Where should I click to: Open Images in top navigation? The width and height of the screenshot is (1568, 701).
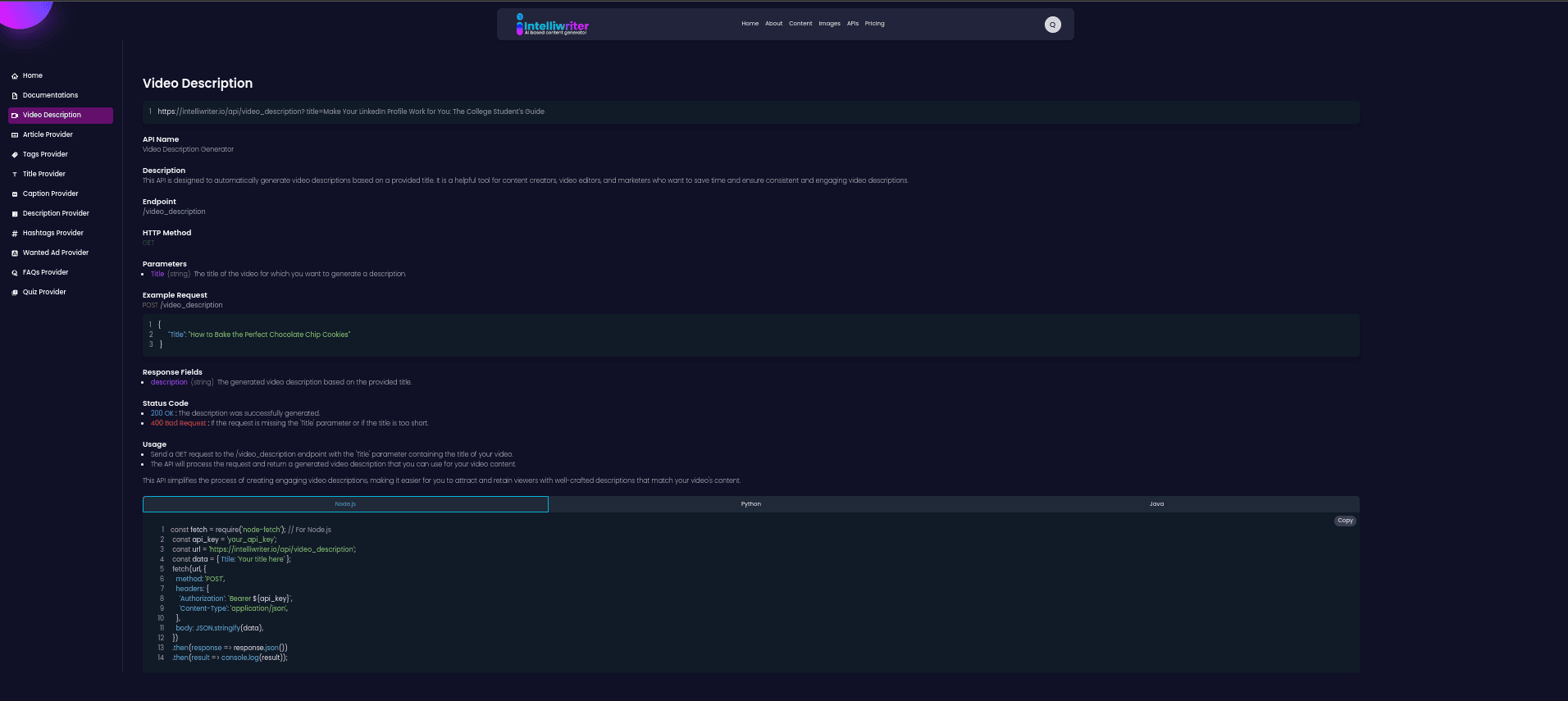coord(829,24)
